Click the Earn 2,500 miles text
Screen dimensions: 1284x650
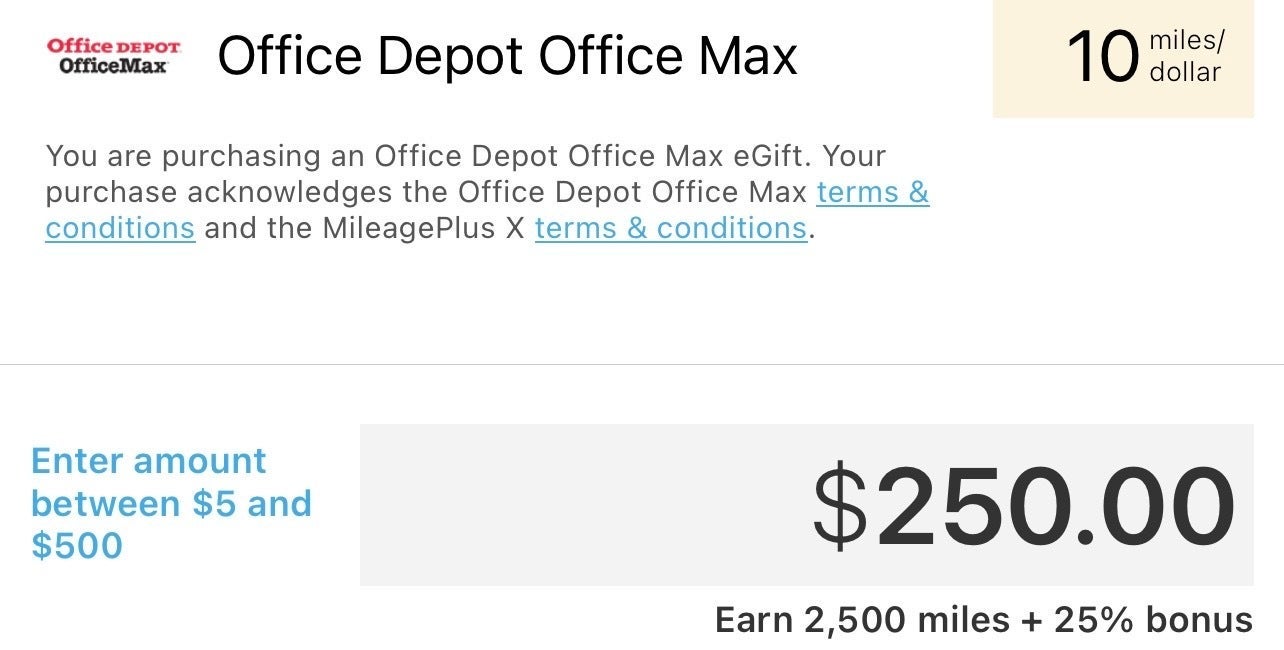861,620
